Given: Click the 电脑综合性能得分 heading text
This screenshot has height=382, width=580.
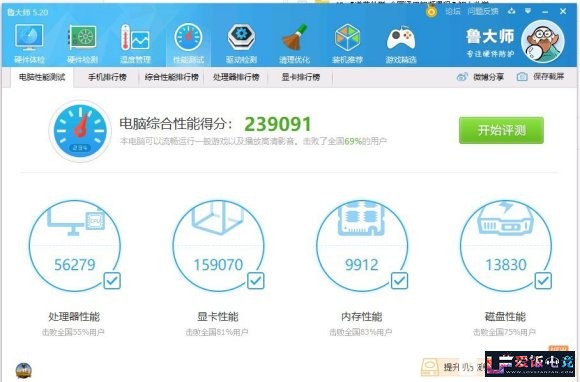Looking at the screenshot, I should (176, 124).
